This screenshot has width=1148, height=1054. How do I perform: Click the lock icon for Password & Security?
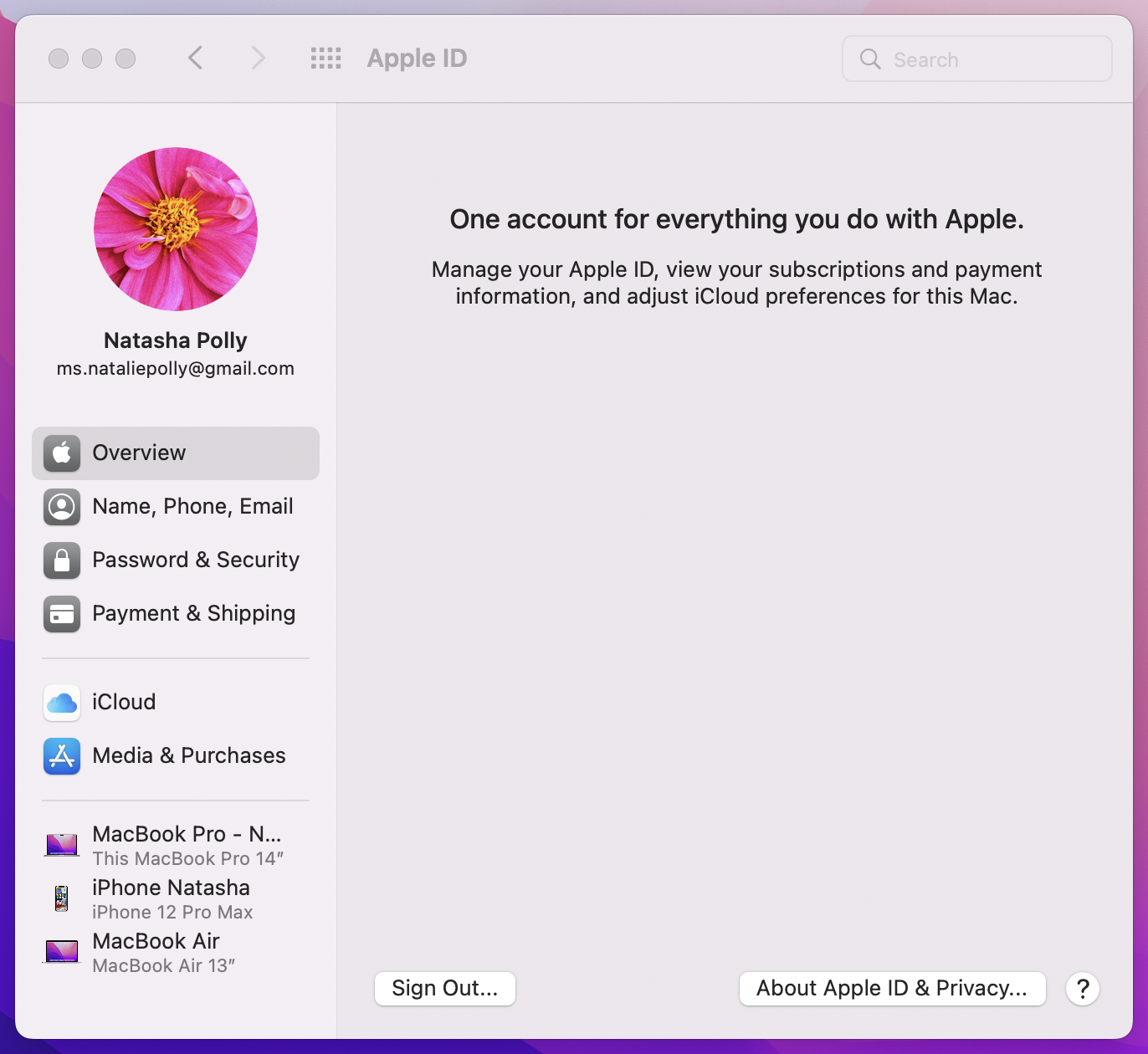[62, 560]
